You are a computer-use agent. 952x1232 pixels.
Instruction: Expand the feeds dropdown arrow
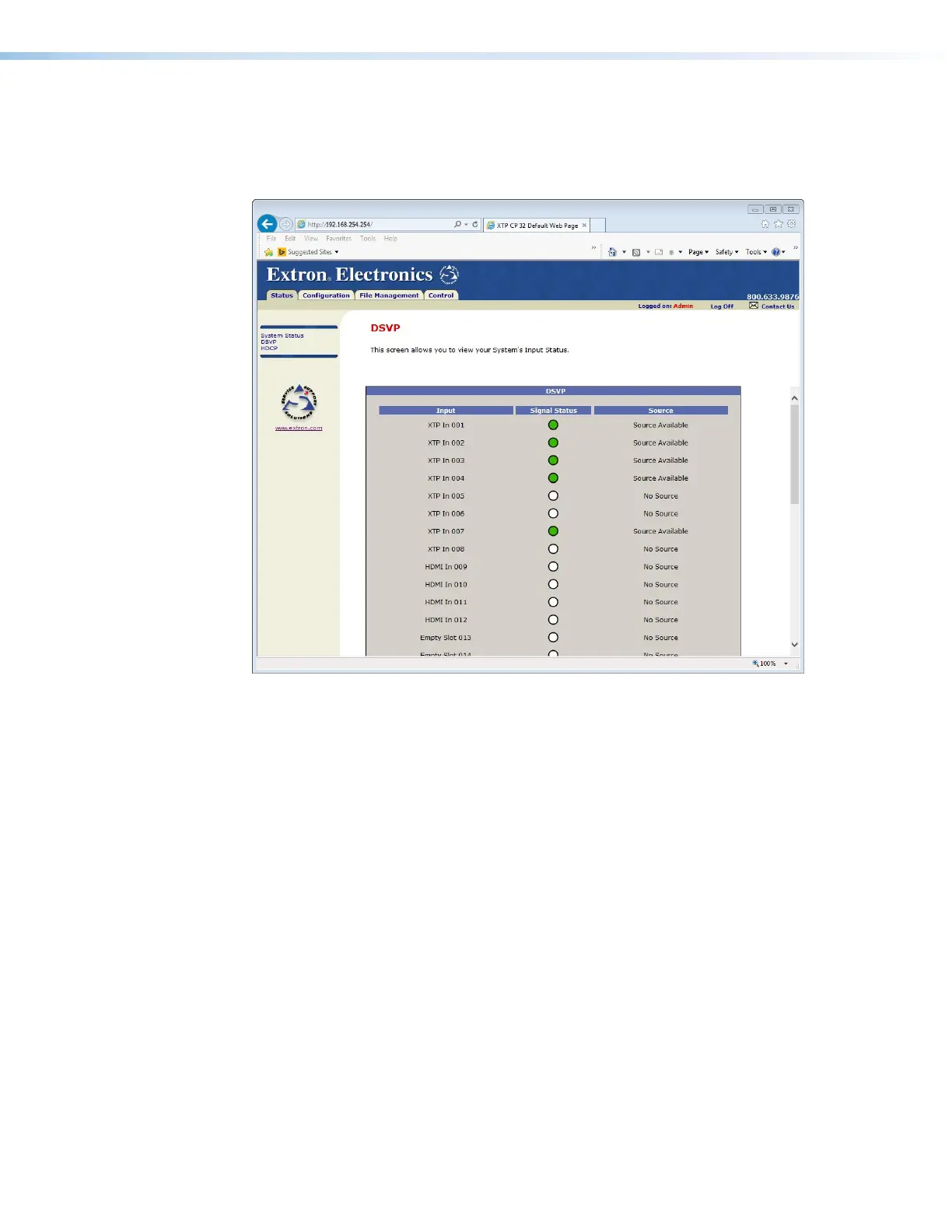pos(648,252)
